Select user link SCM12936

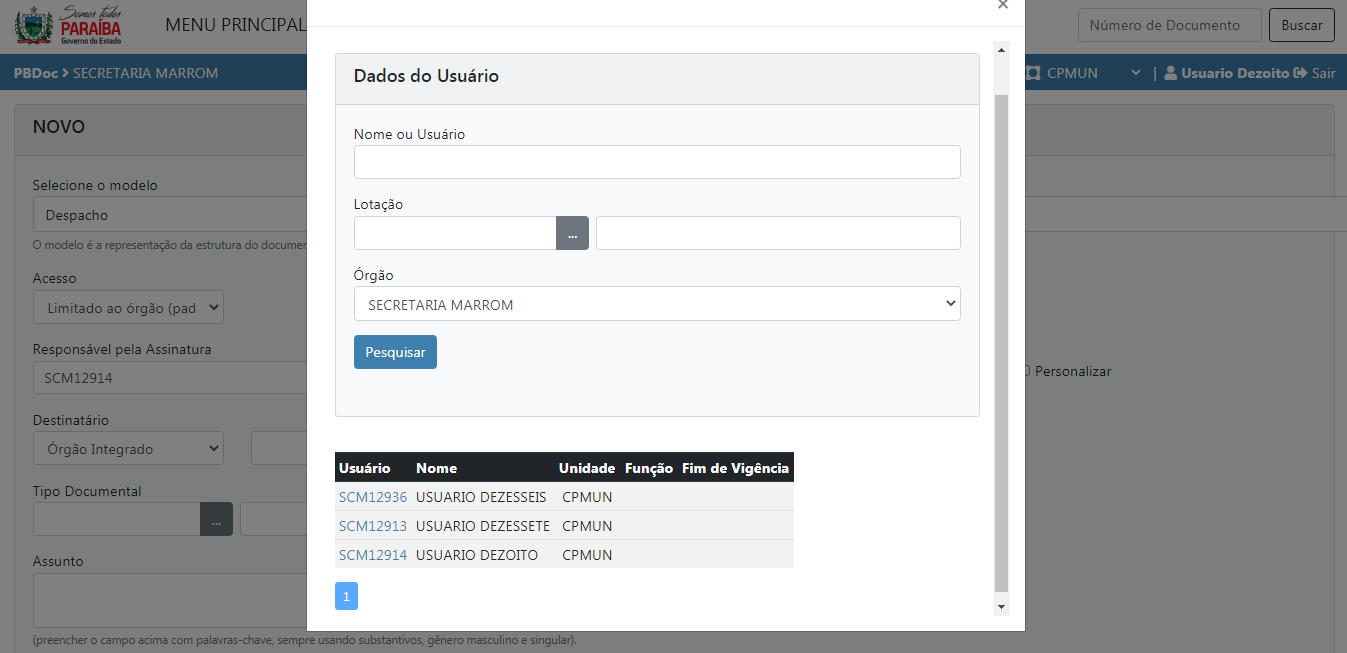(372, 497)
